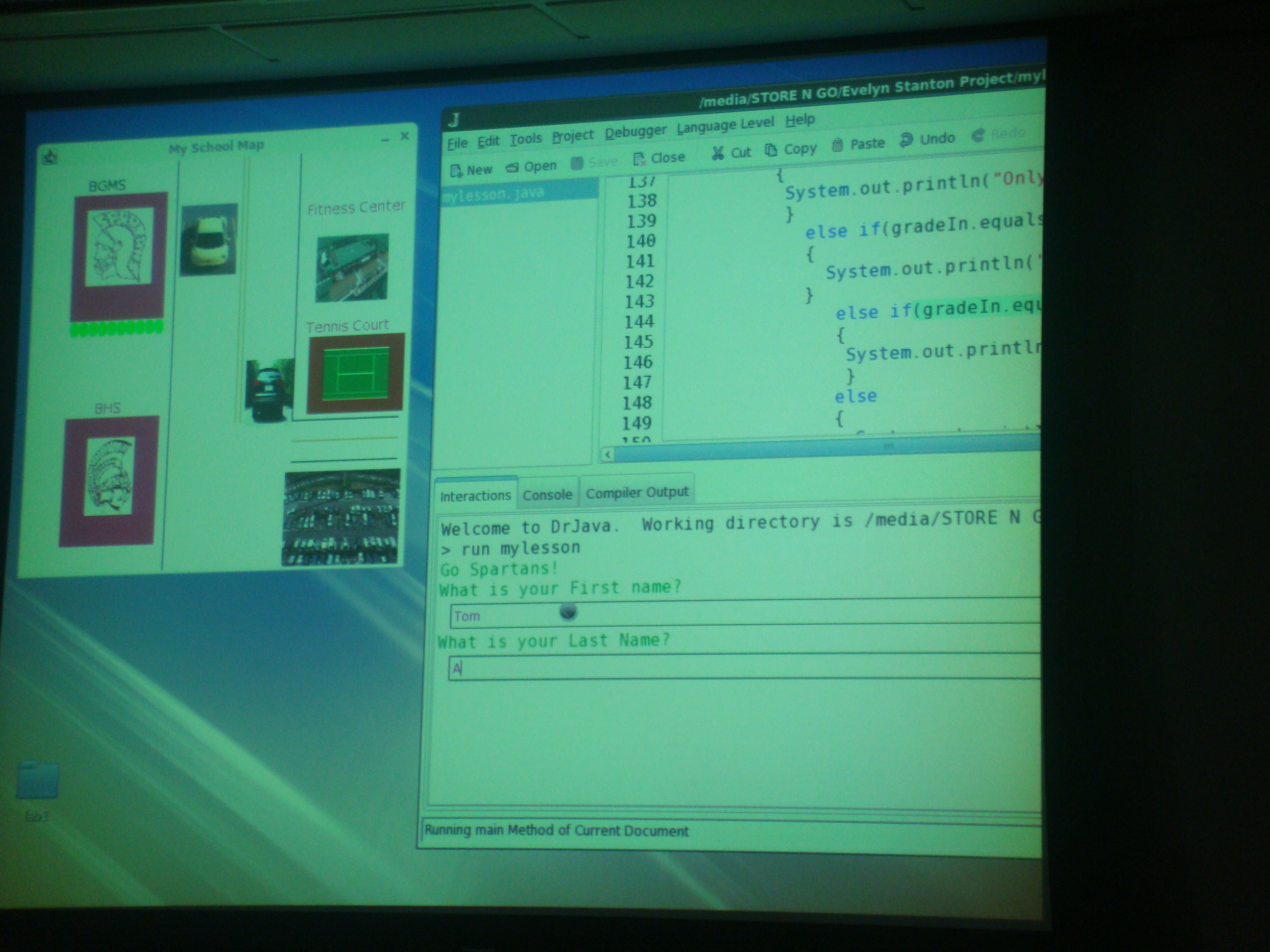Open the Project menu
The image size is (1270, 952).
(x=572, y=136)
